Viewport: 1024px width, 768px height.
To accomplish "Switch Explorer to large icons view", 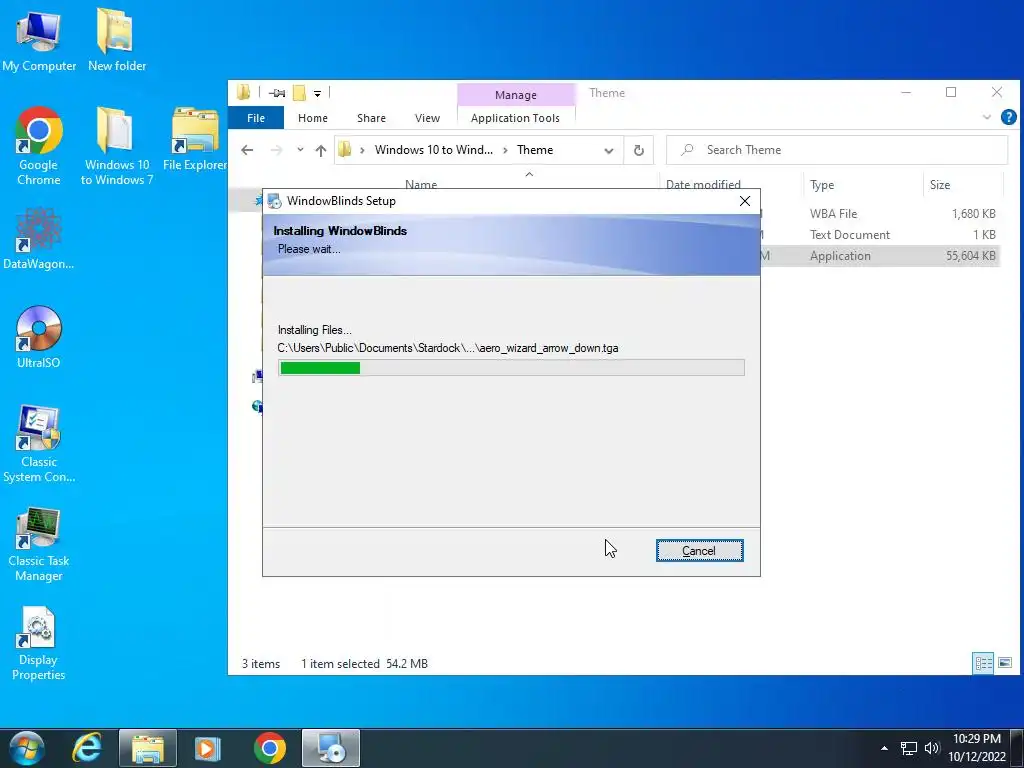I will point(1005,664).
